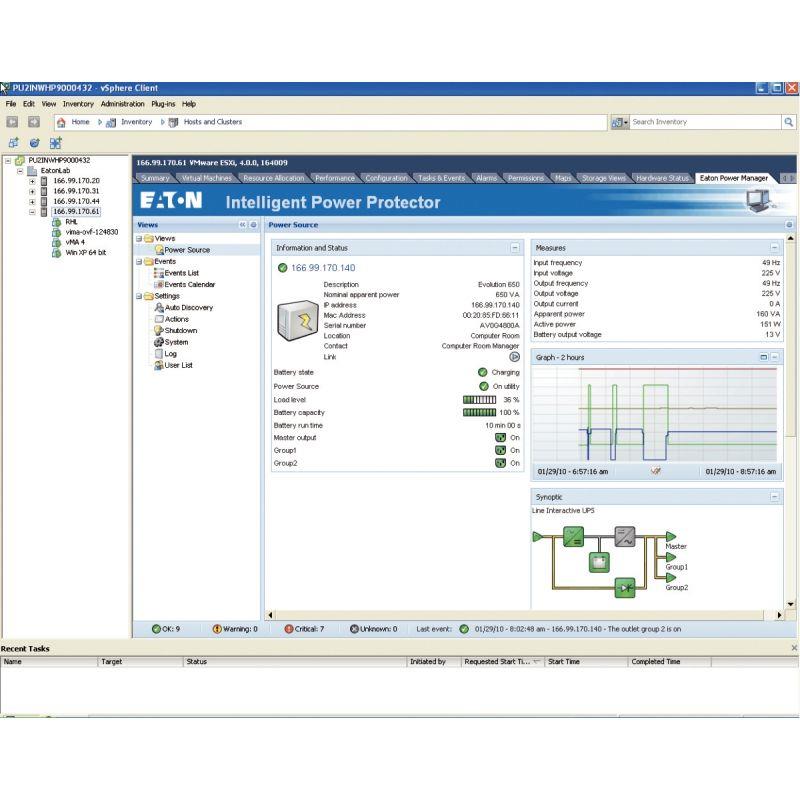Open the Events Calendar view
Image resolution: width=800 pixels, height=800 pixels.
coord(189,284)
